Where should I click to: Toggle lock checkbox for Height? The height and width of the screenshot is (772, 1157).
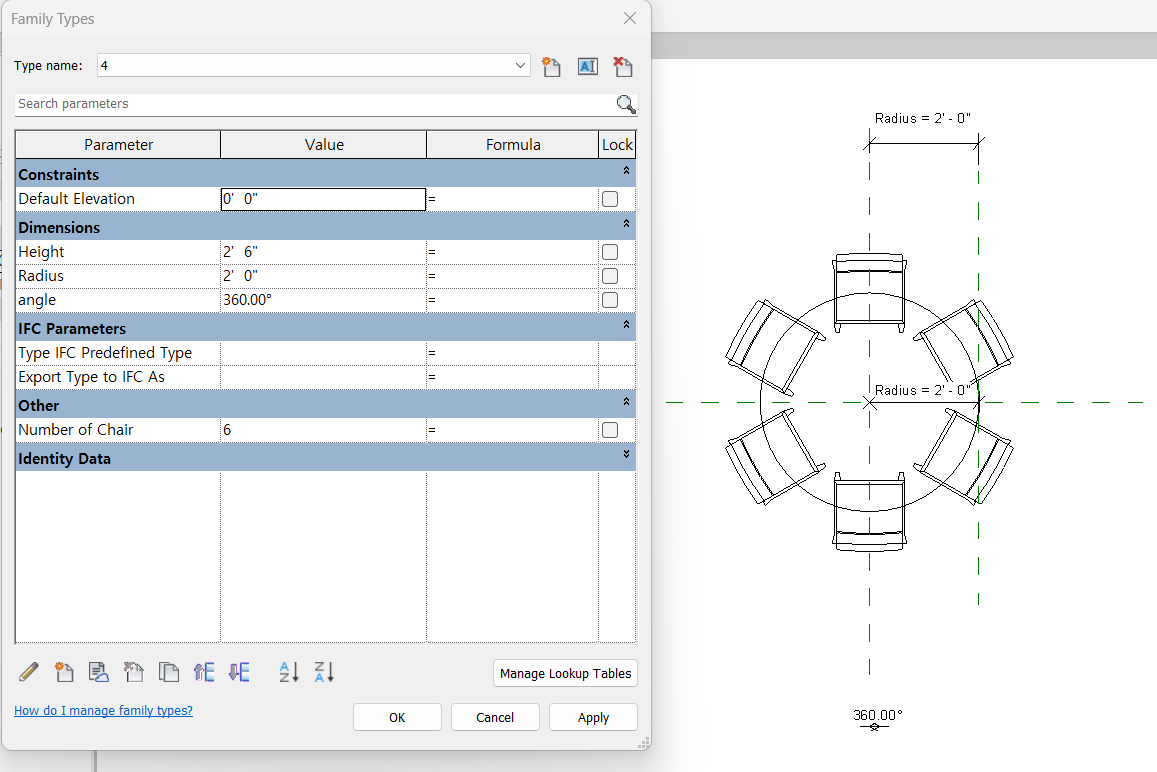click(x=609, y=252)
